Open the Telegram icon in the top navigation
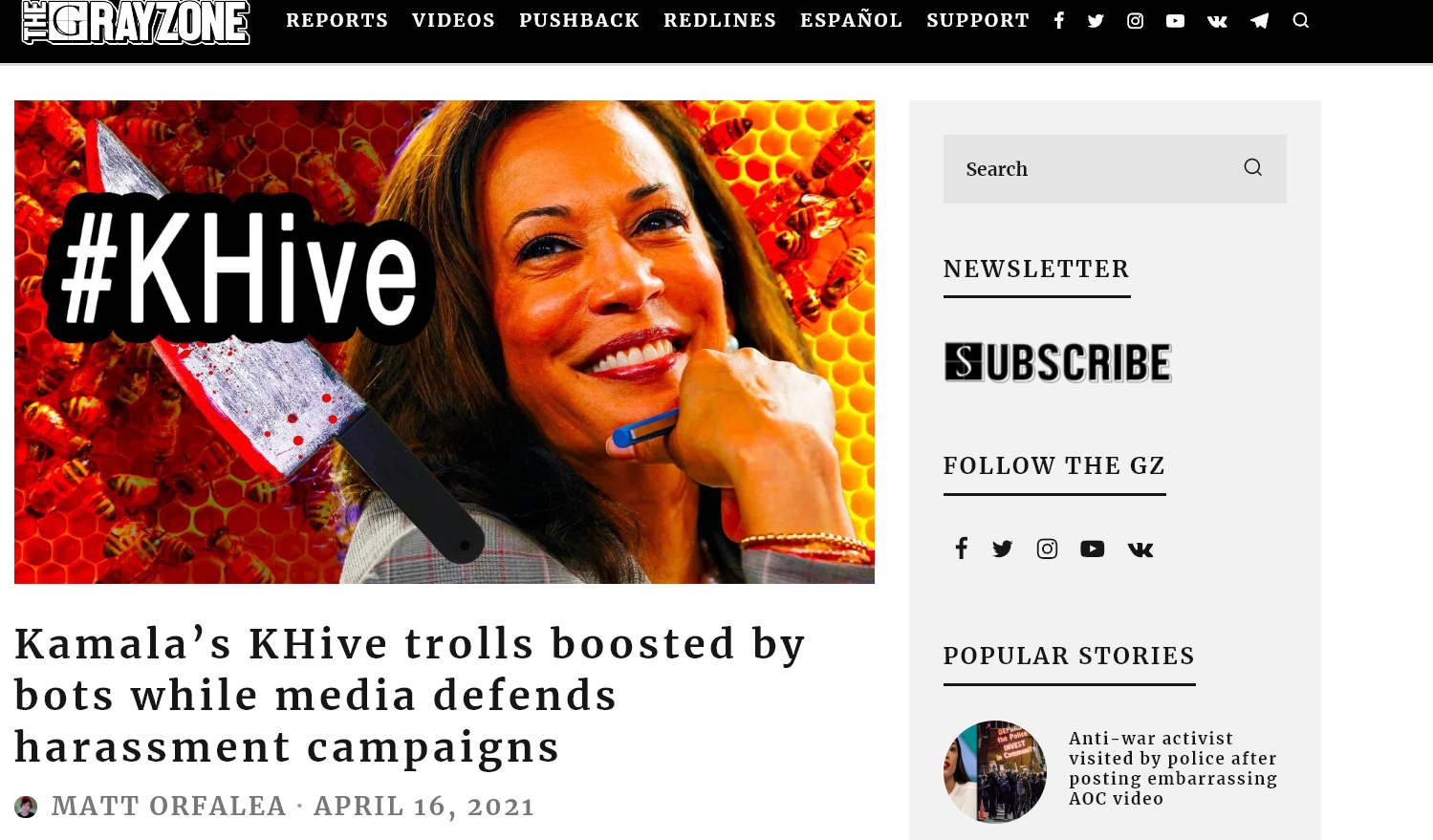Viewport: 1433px width, 840px height. tap(1259, 21)
